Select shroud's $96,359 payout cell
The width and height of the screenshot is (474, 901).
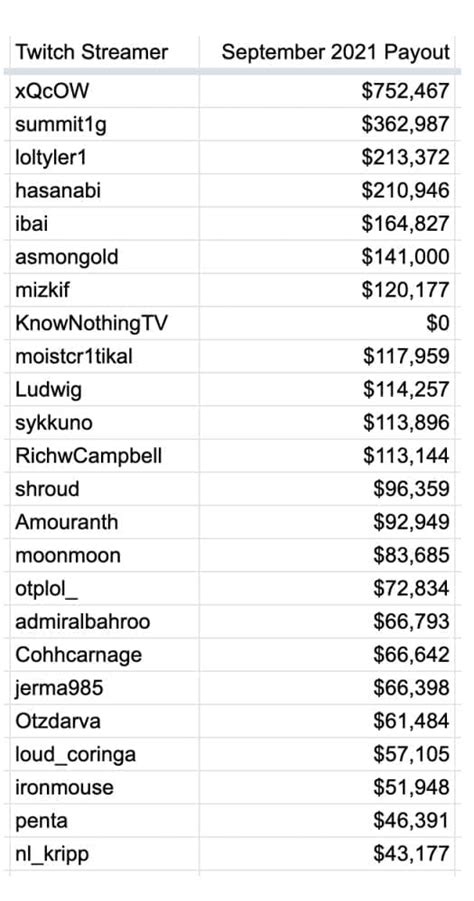(x=327, y=489)
